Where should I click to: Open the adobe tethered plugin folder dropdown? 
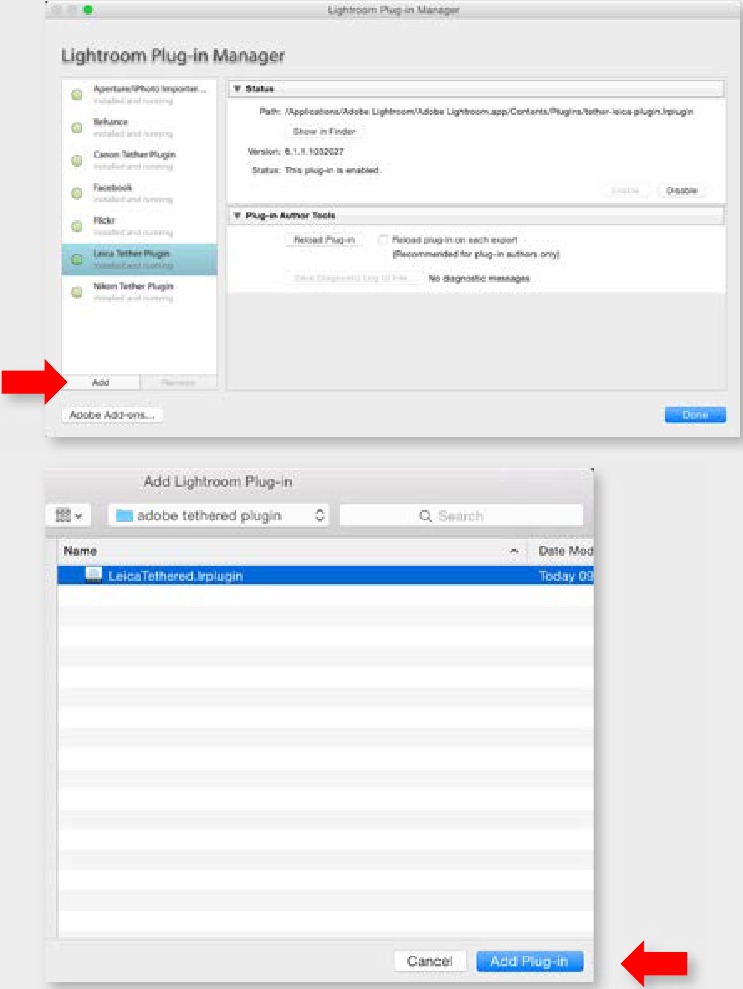tap(218, 515)
